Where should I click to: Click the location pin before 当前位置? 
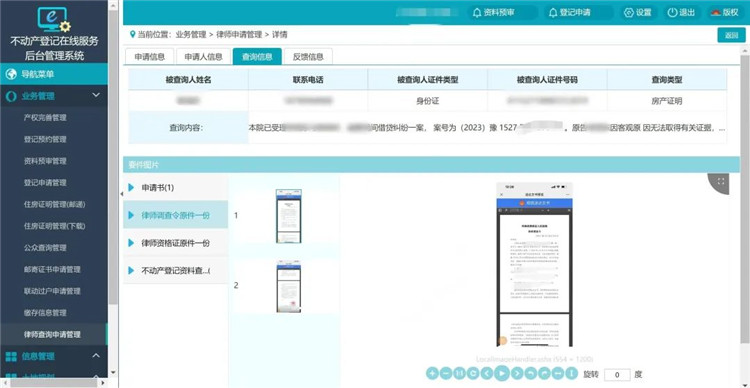click(x=132, y=34)
